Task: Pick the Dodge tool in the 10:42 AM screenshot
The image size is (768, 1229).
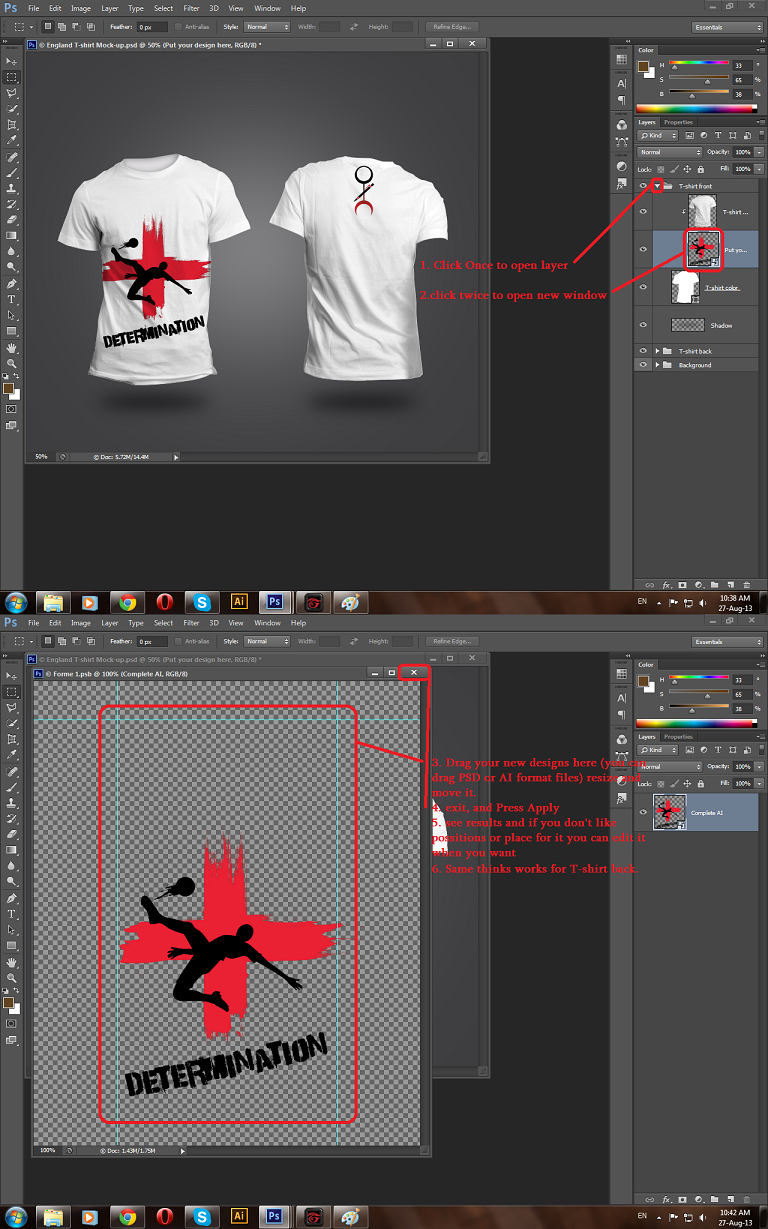Action: [12, 882]
